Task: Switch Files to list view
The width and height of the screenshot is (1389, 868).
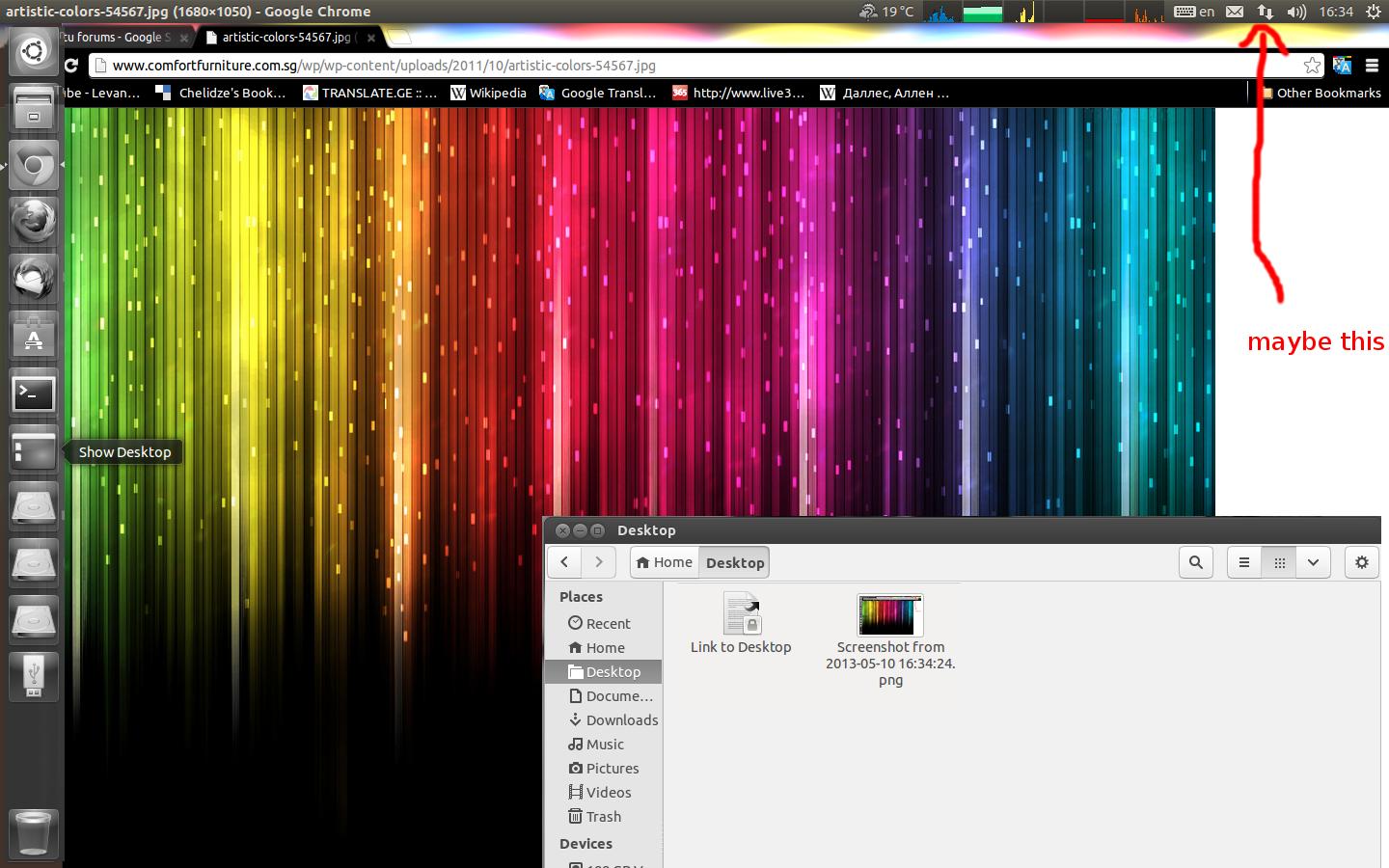Action: 1244,562
